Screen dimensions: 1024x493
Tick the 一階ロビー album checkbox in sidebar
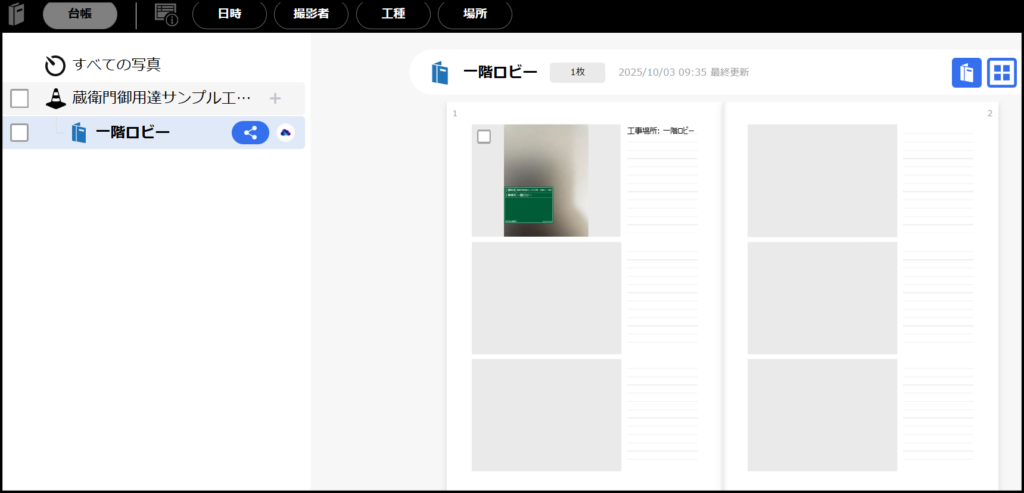tap(19, 133)
